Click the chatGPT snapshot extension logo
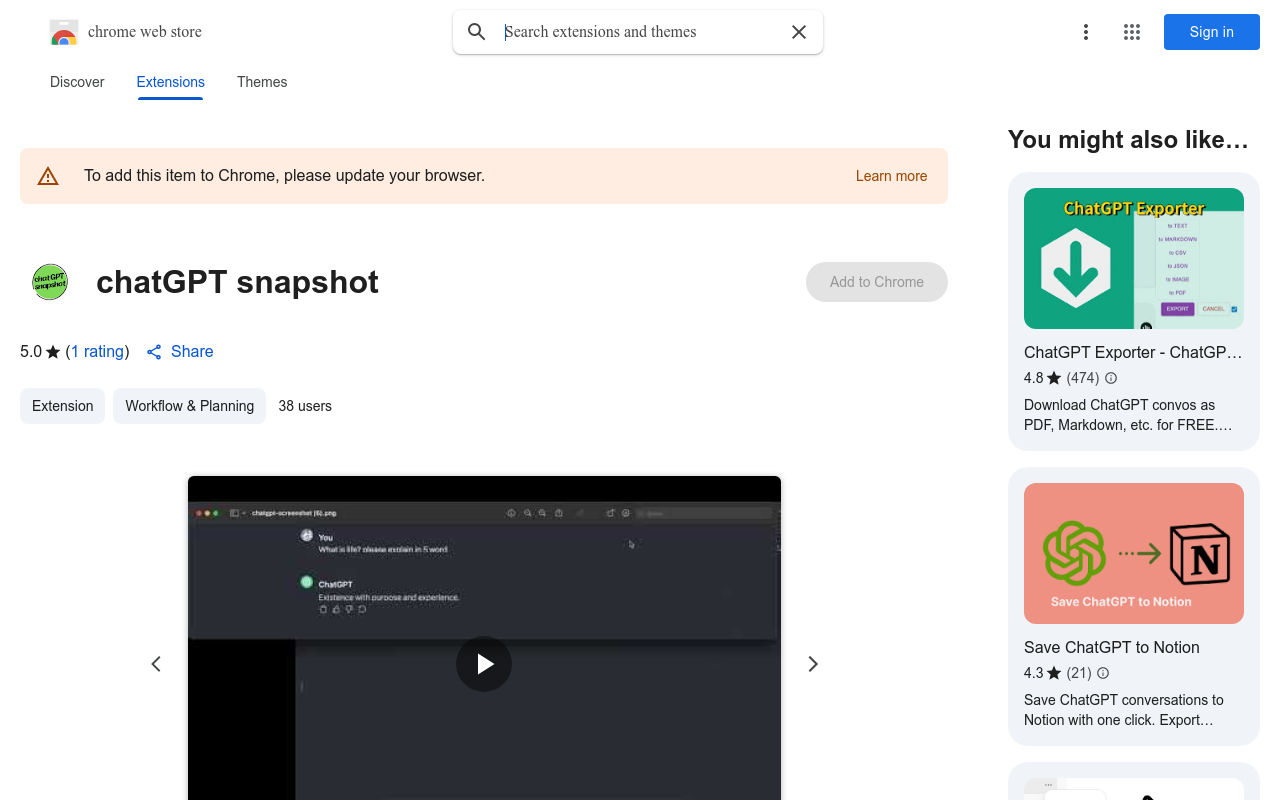The height and width of the screenshot is (800, 1280). pos(50,282)
